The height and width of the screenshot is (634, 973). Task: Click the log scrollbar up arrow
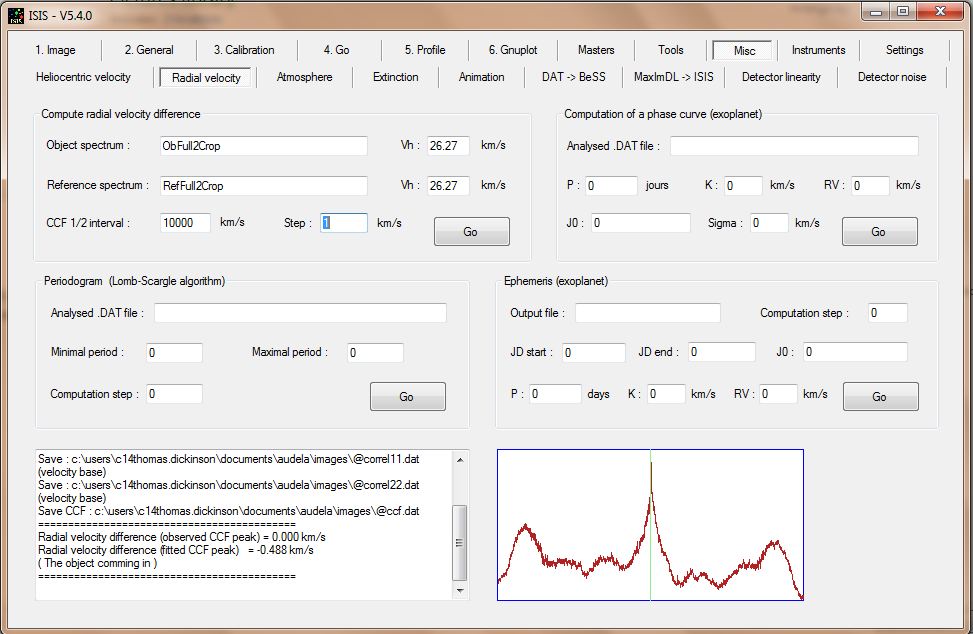[460, 460]
